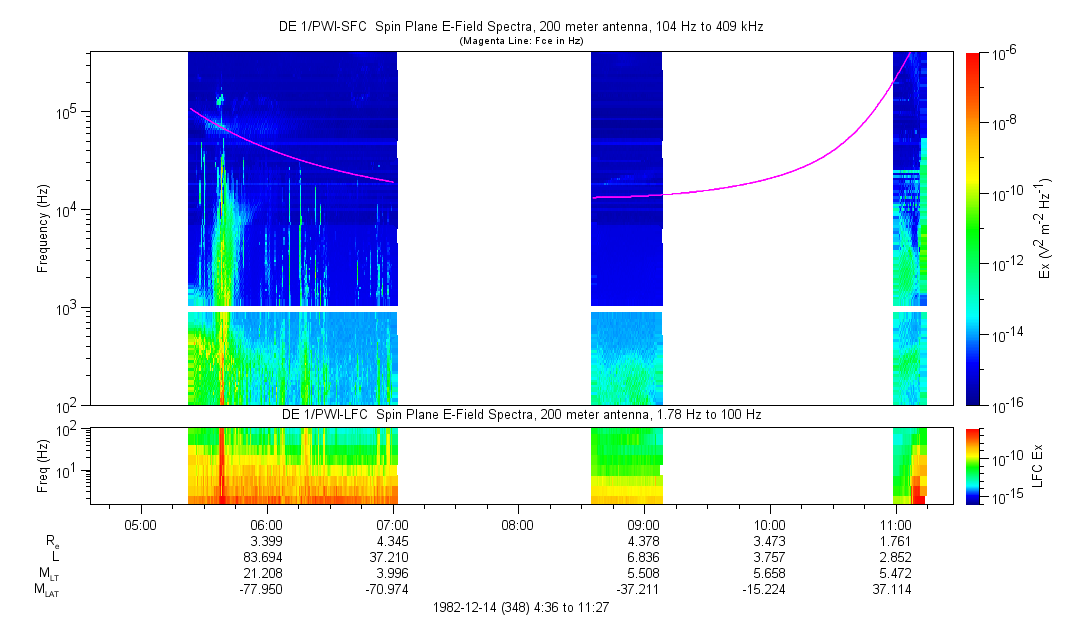Click the SFC spectra plot title
1083x620 pixels.
[x=521, y=26]
